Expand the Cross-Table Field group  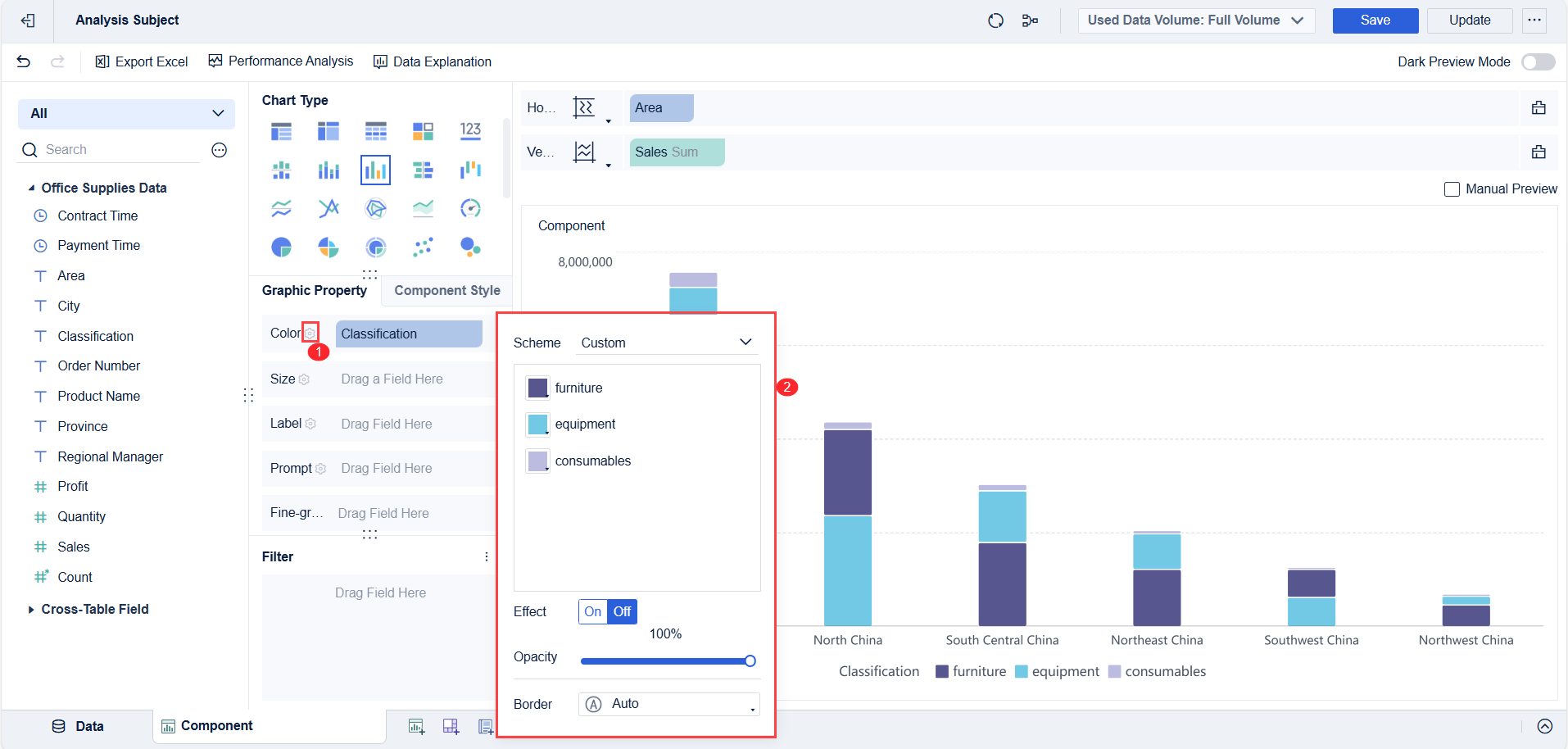31,610
